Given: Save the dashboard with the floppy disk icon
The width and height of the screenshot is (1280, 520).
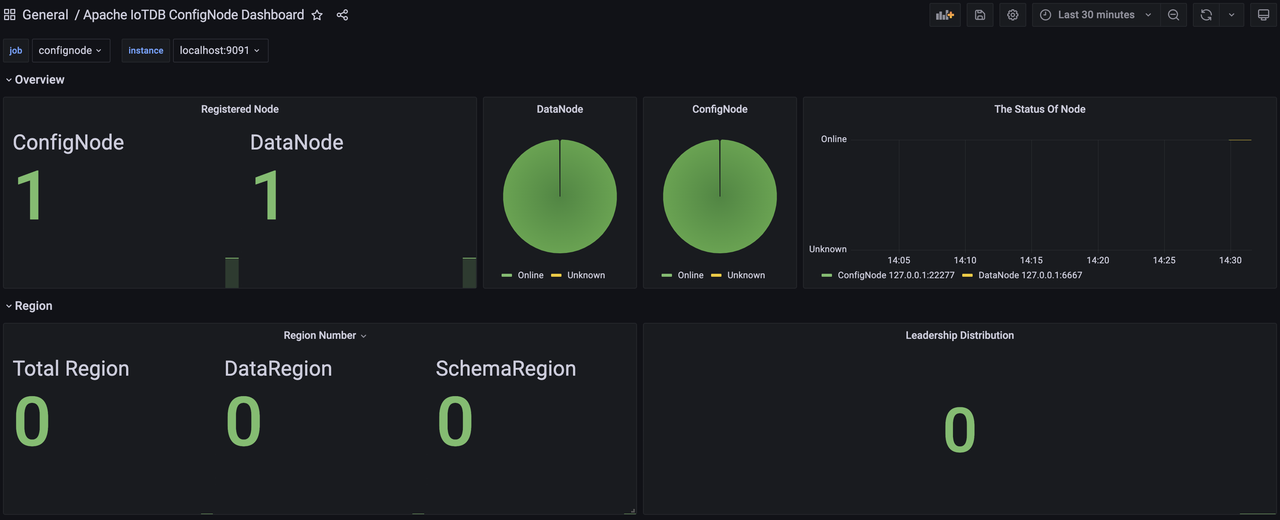Looking at the screenshot, I should [980, 15].
